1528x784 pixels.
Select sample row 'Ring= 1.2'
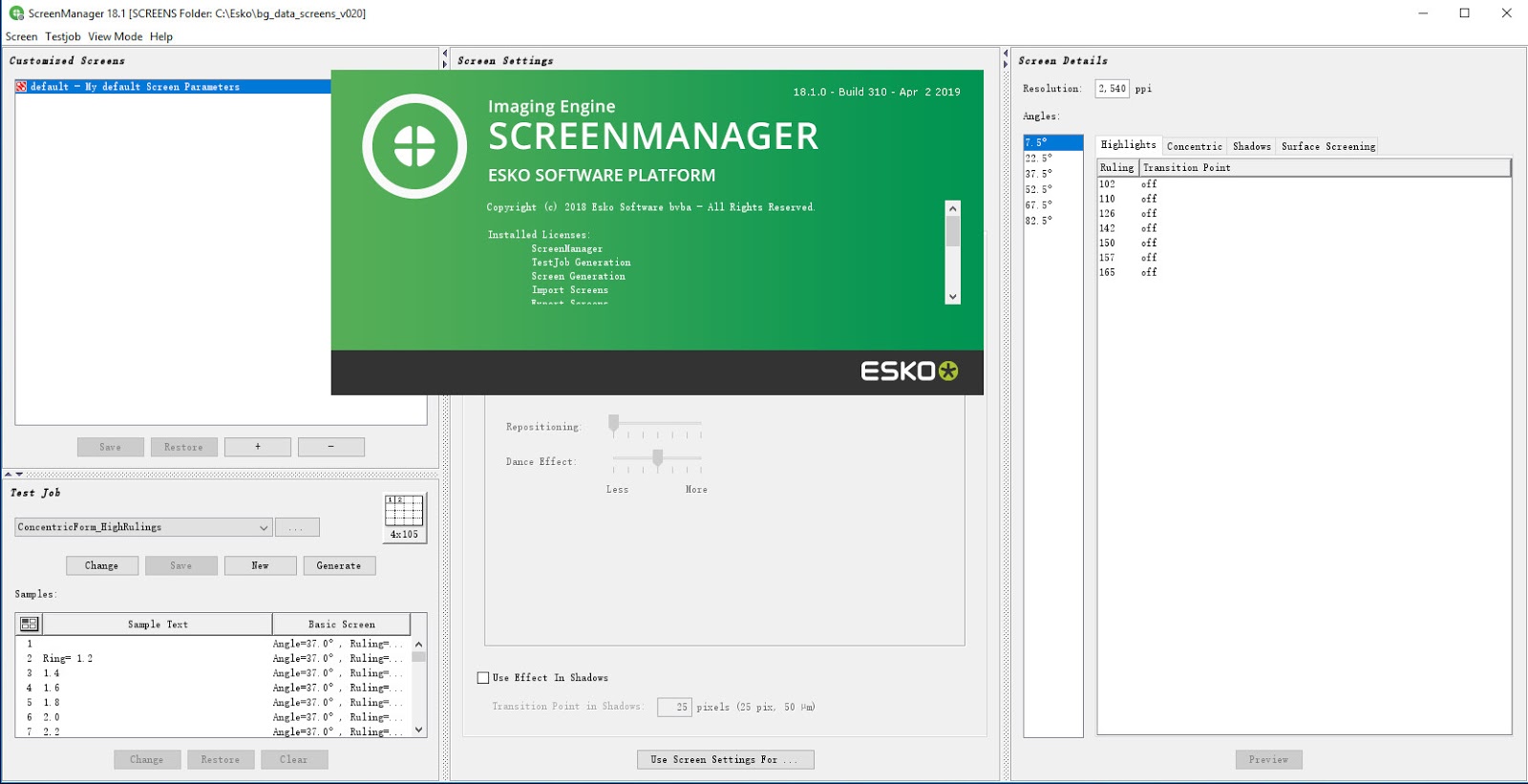click(x=214, y=659)
